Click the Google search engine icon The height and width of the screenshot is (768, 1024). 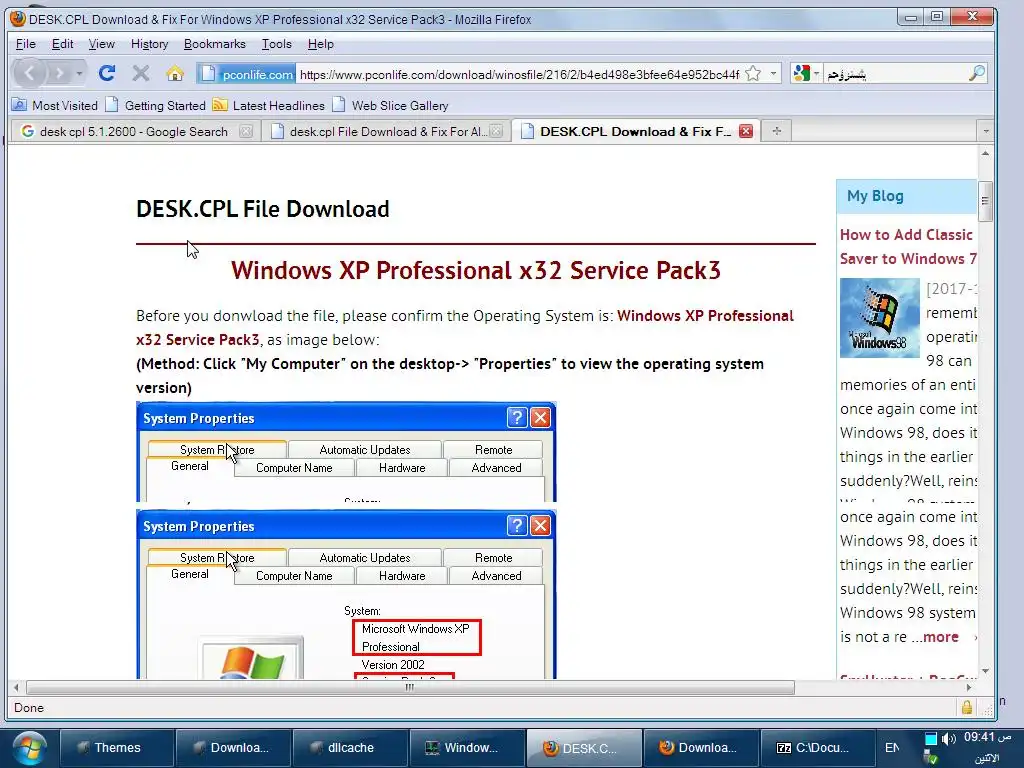tap(801, 74)
